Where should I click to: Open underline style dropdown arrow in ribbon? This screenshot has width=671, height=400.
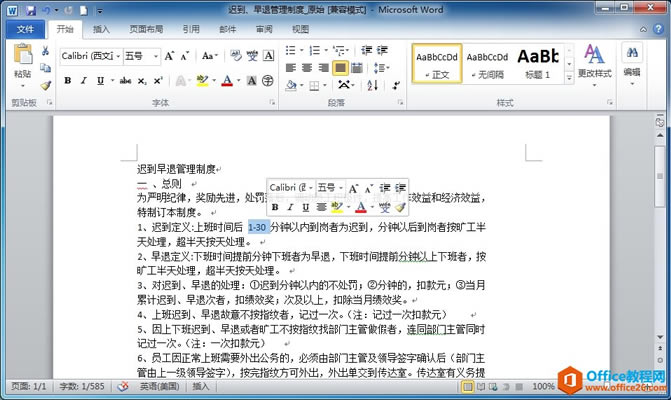[112, 80]
